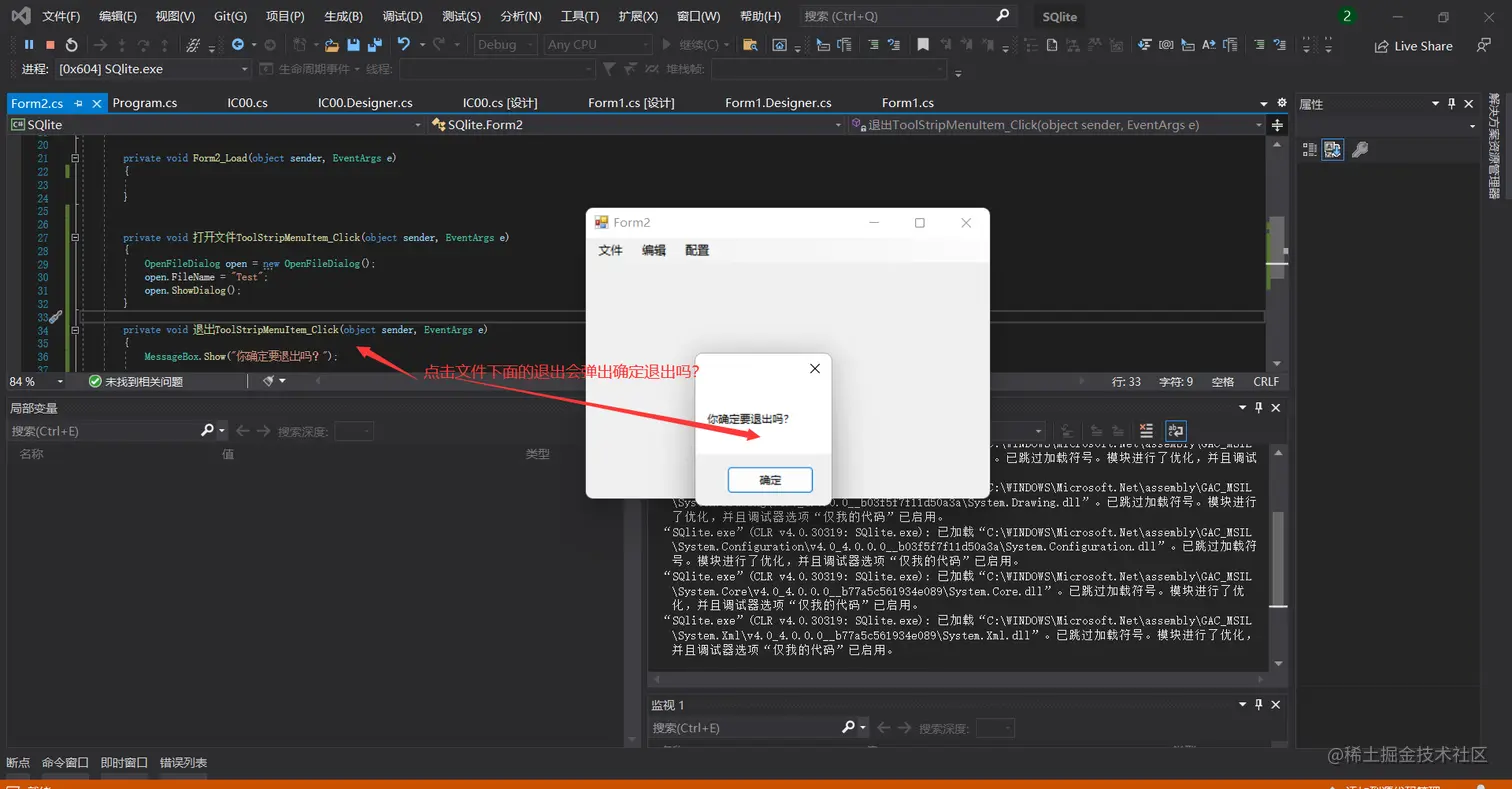This screenshot has width=1512, height=789.
Task: Restart the debug session
Action: (x=72, y=45)
